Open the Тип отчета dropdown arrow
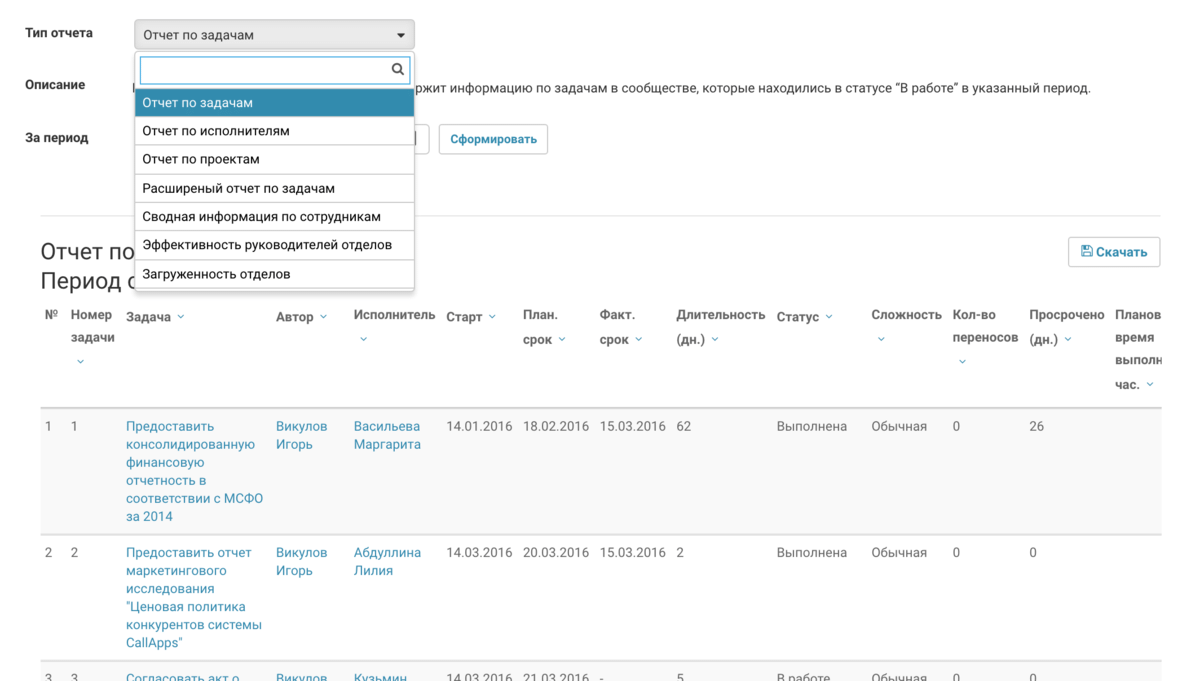The image size is (1200, 681). [x=401, y=35]
